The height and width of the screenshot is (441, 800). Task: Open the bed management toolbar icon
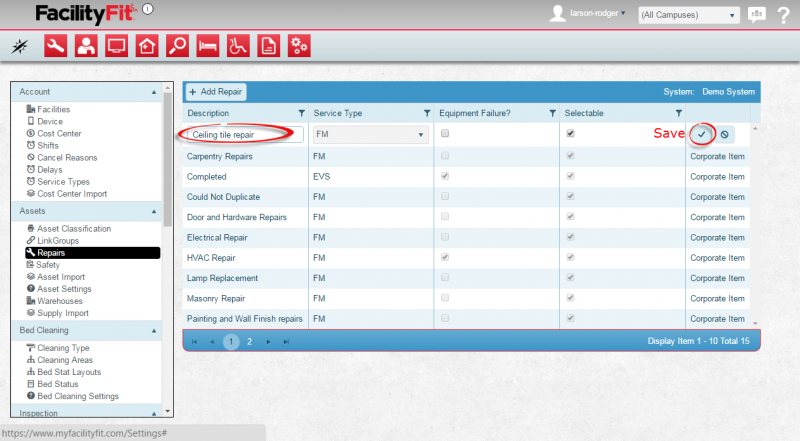[207, 45]
